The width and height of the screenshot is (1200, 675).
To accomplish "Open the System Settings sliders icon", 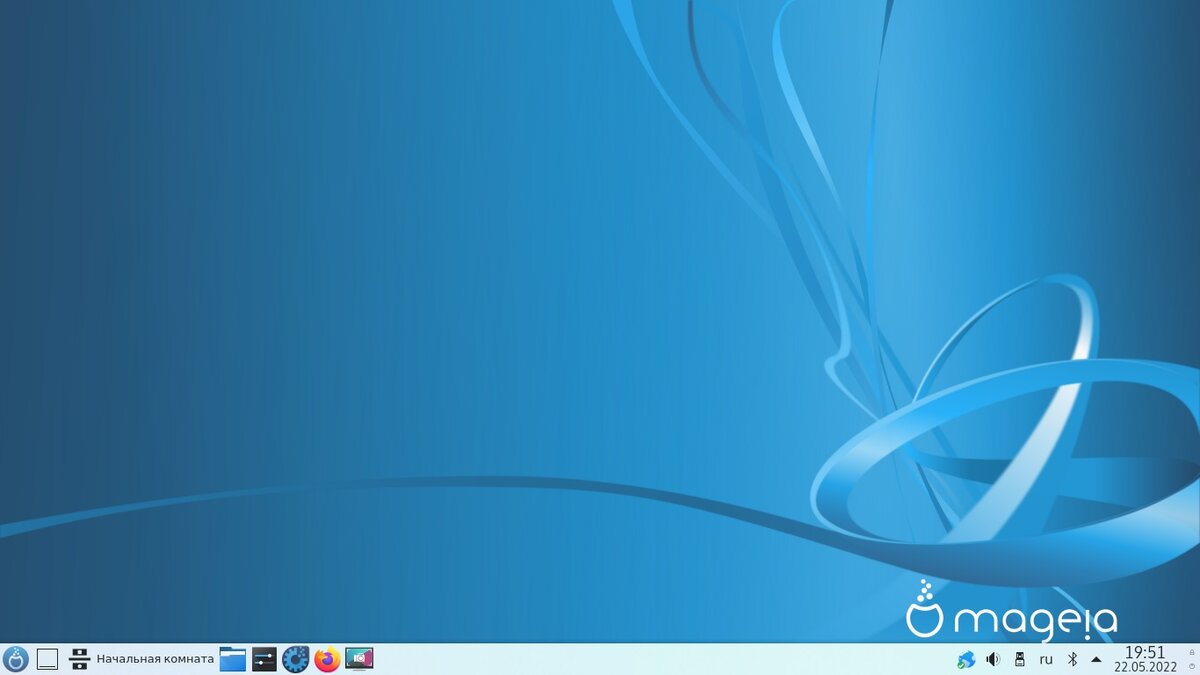I will click(x=264, y=659).
